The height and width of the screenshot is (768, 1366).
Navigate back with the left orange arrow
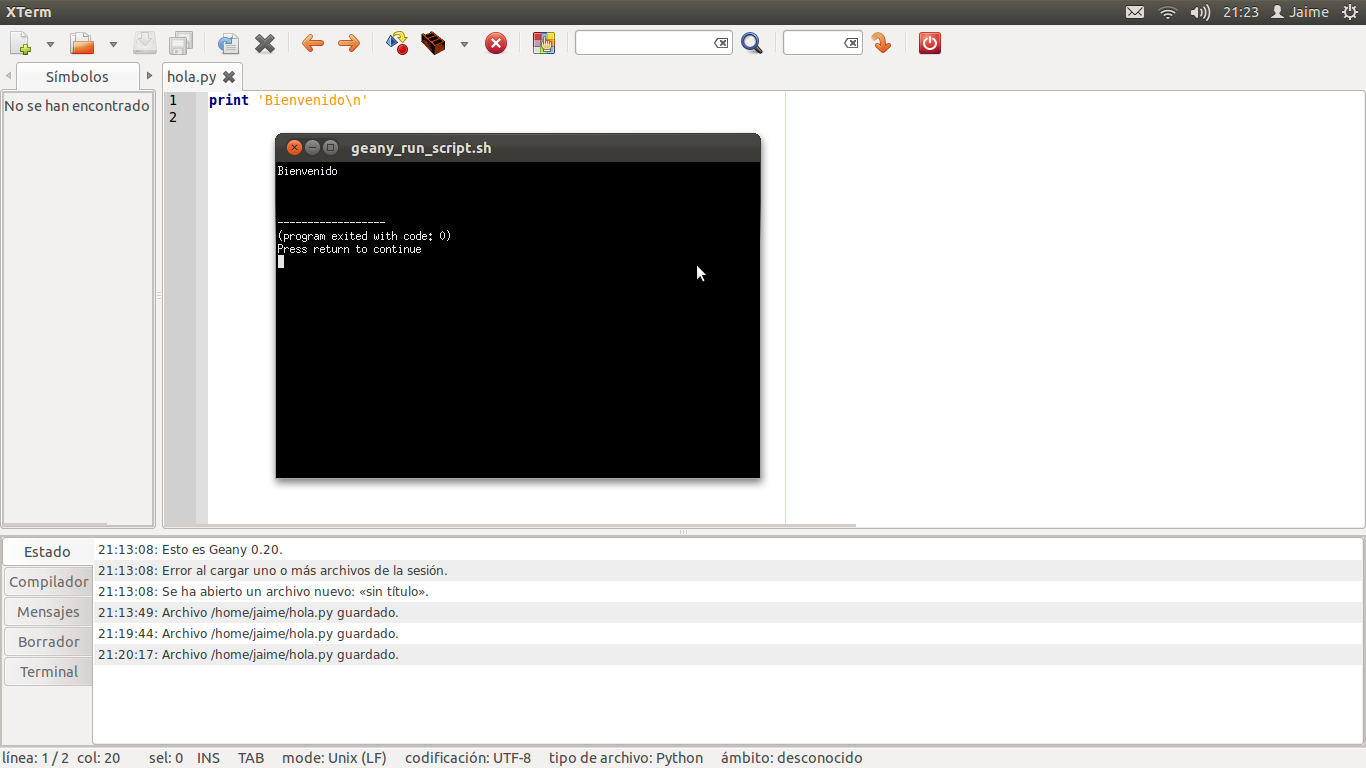tap(313, 43)
